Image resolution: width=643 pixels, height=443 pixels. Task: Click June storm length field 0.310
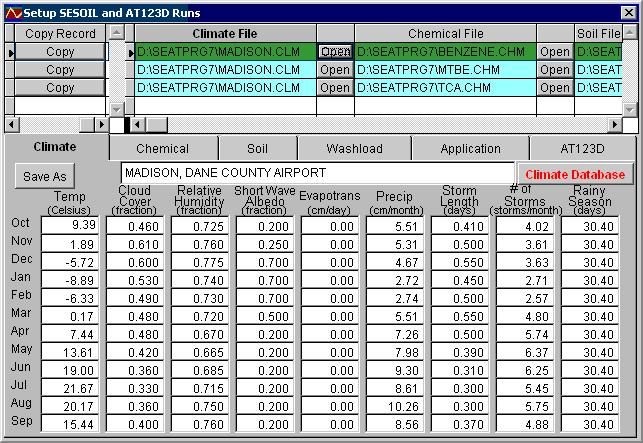tap(460, 370)
